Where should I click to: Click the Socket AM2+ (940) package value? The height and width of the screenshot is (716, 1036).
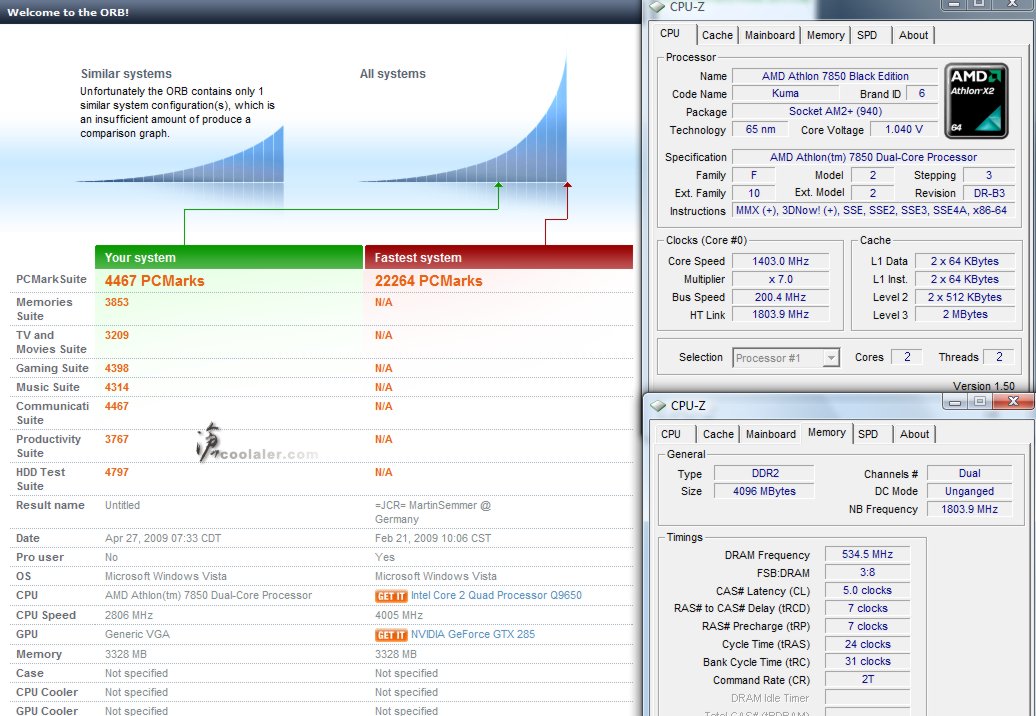835,112
